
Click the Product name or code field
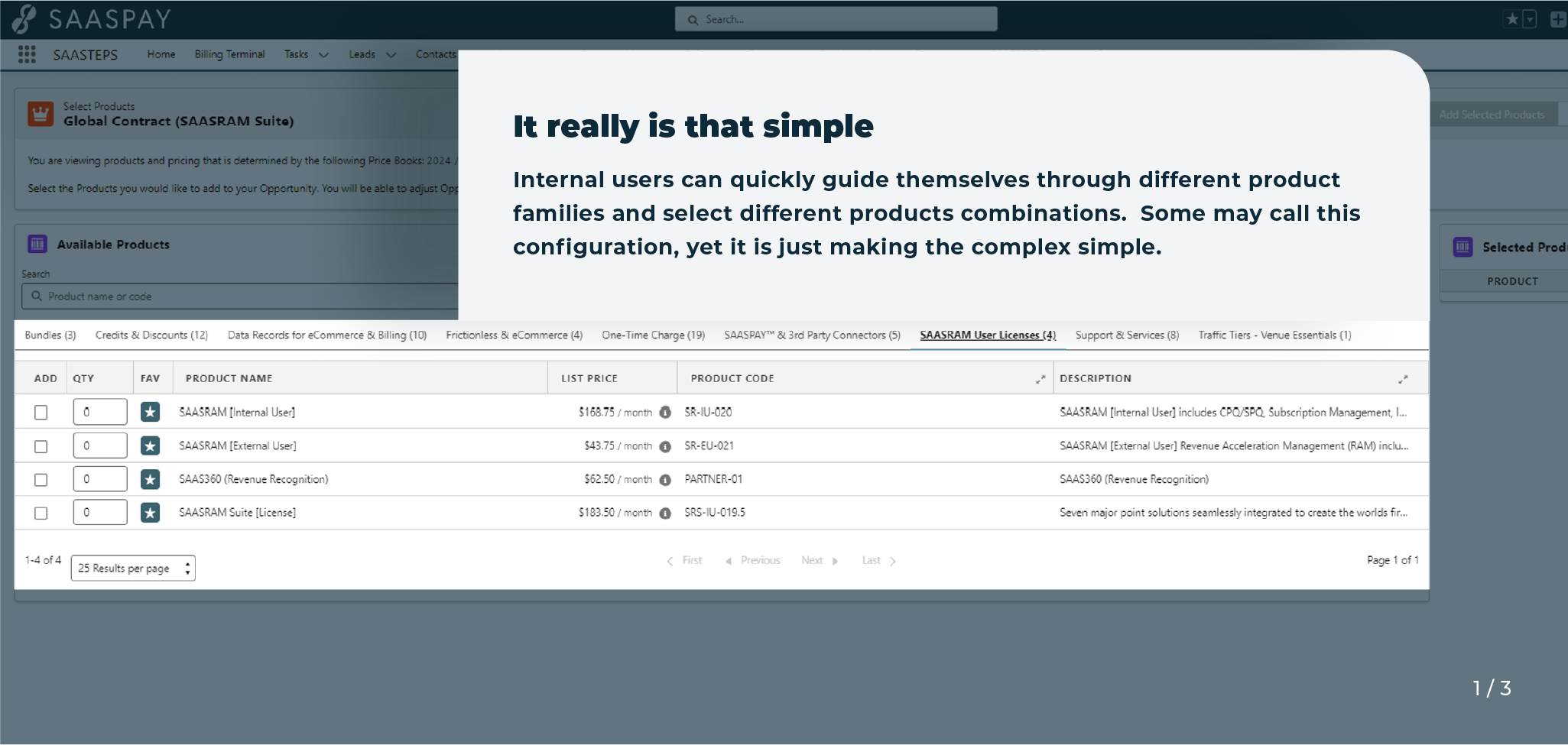pos(241,296)
